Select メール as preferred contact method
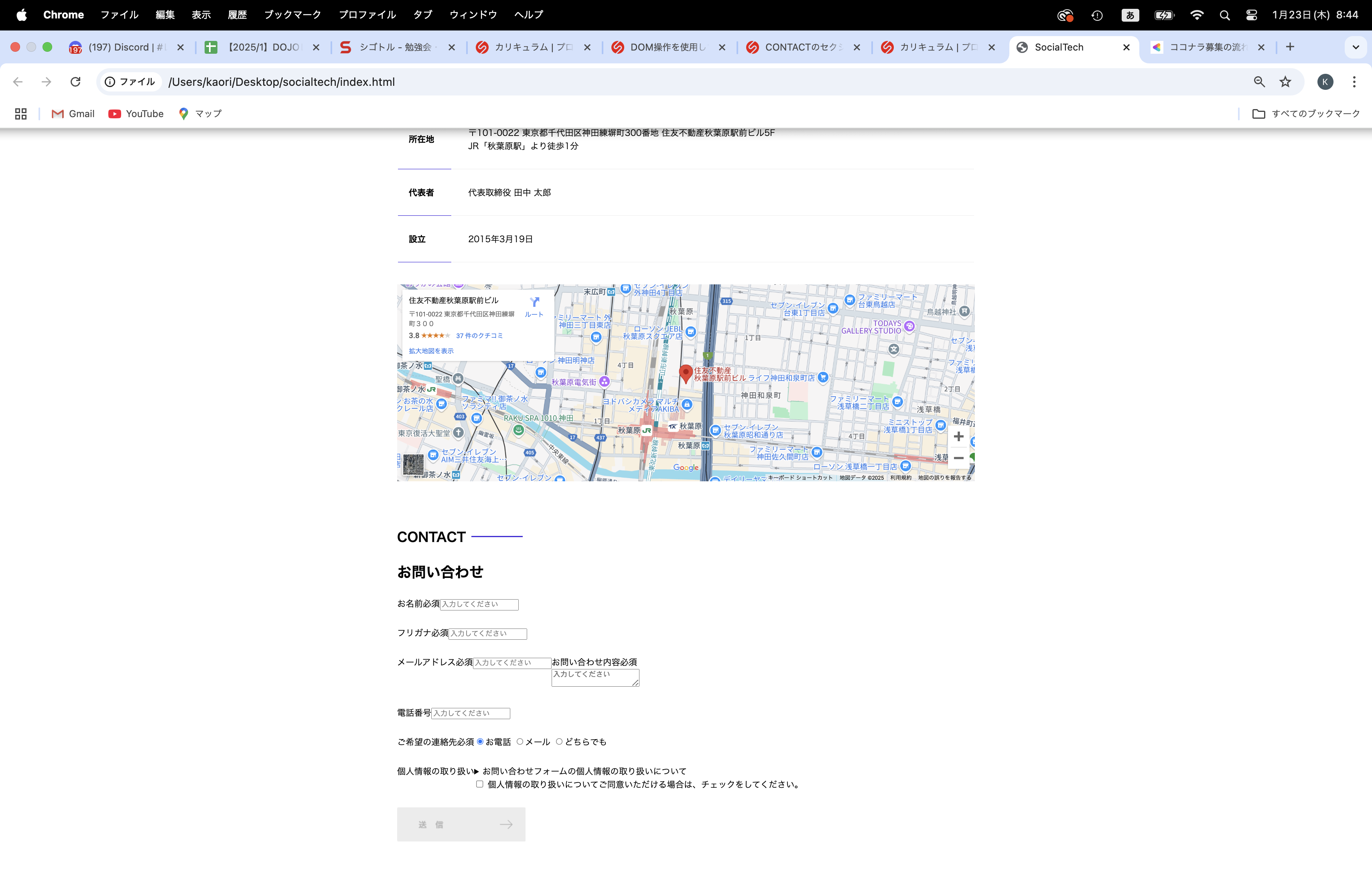 520,742
